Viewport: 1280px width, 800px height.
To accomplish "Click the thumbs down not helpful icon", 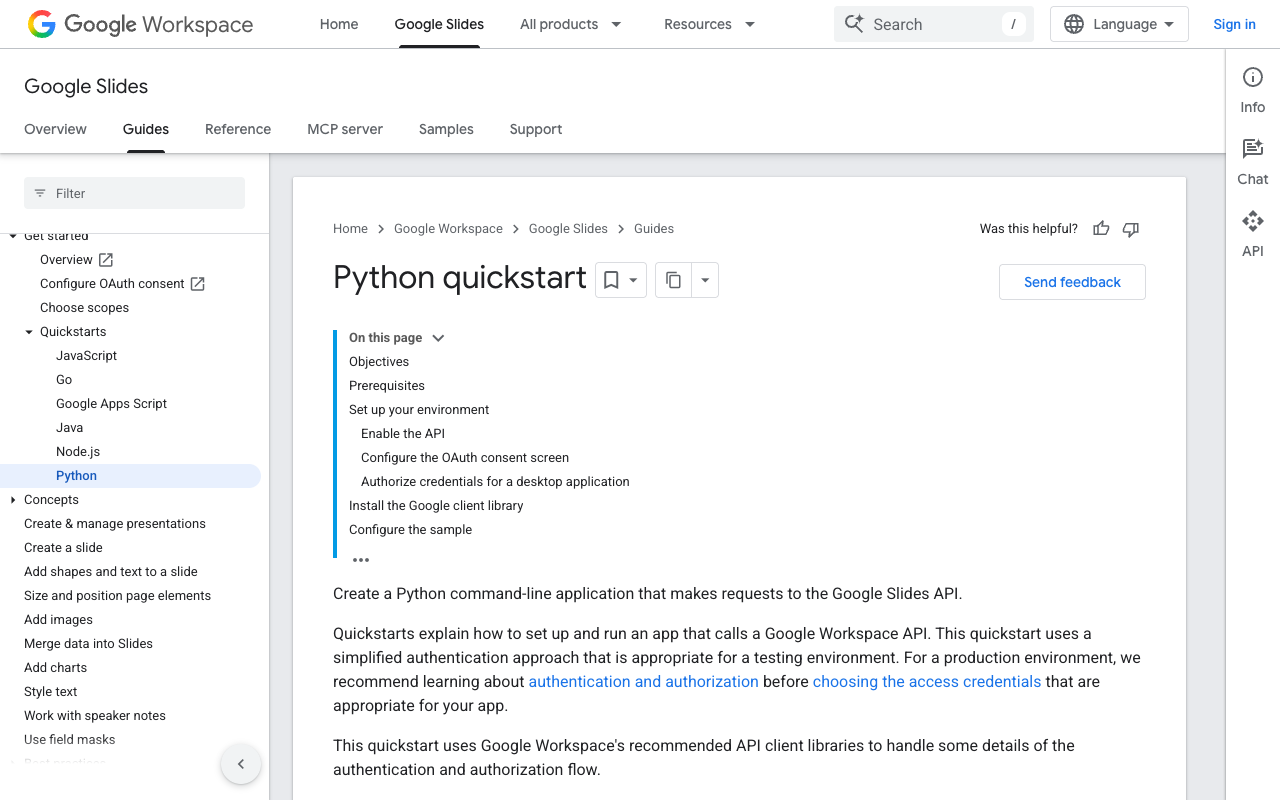I will tap(1131, 229).
